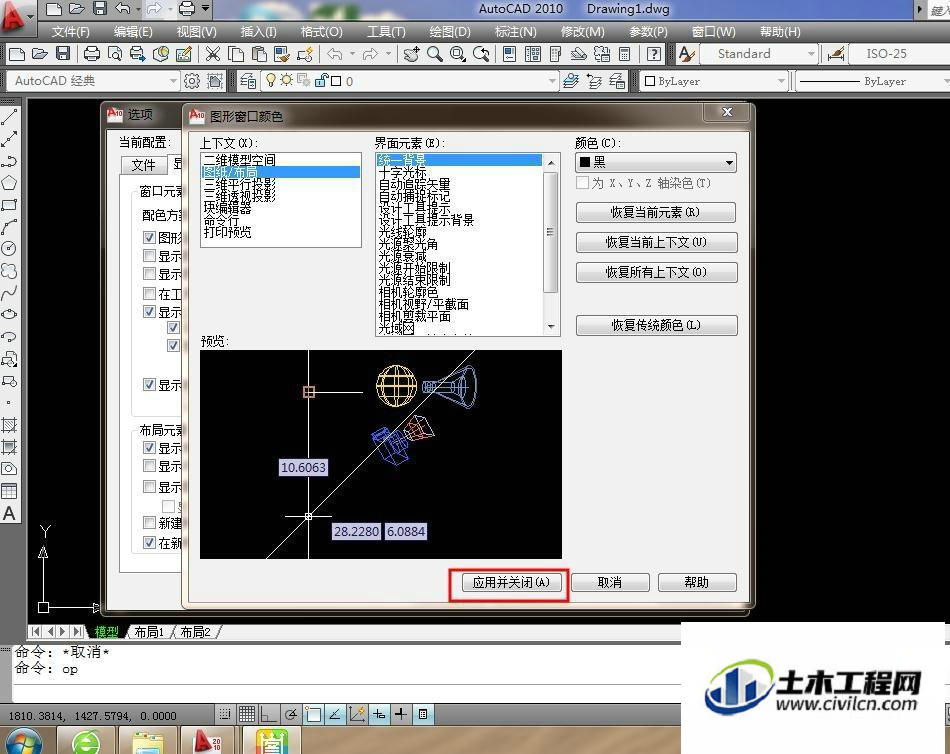Click the Plot printer icon in standard toolbar
The image size is (950, 754).
coord(91,54)
